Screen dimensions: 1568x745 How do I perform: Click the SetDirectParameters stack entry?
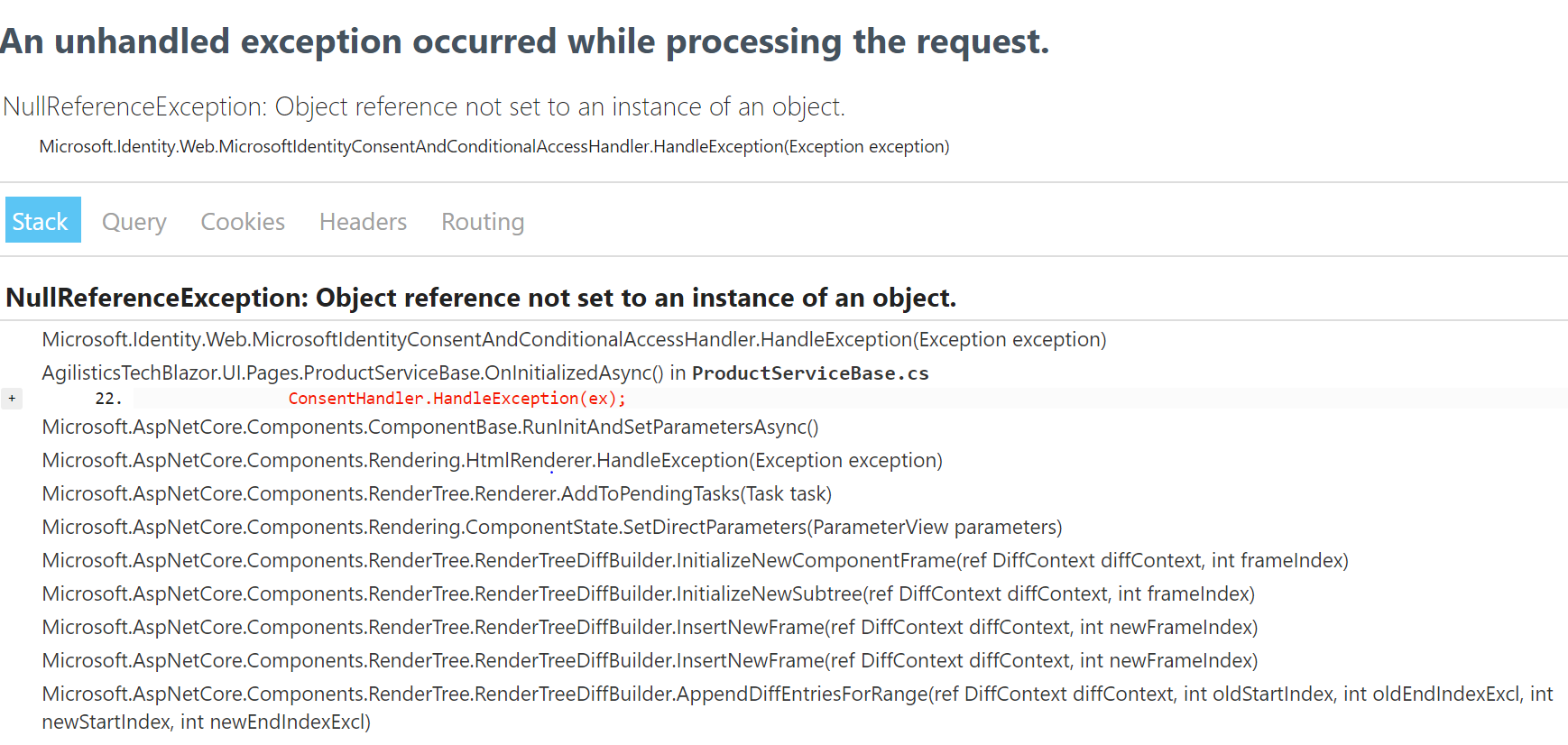click(x=551, y=527)
